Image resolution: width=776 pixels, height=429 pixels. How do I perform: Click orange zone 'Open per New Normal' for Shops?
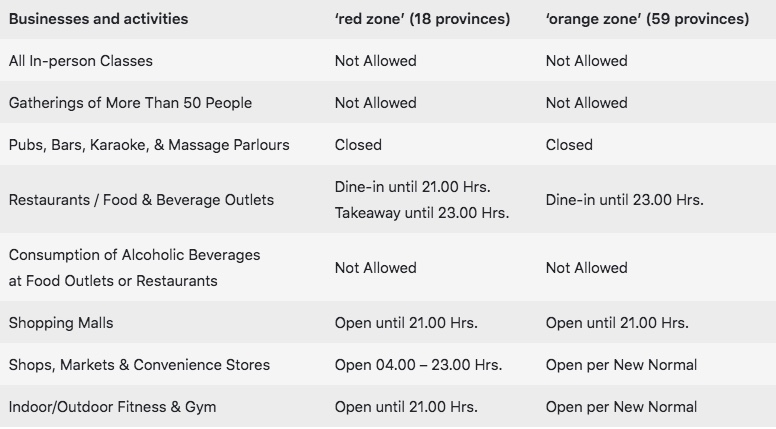pyautogui.click(x=621, y=365)
